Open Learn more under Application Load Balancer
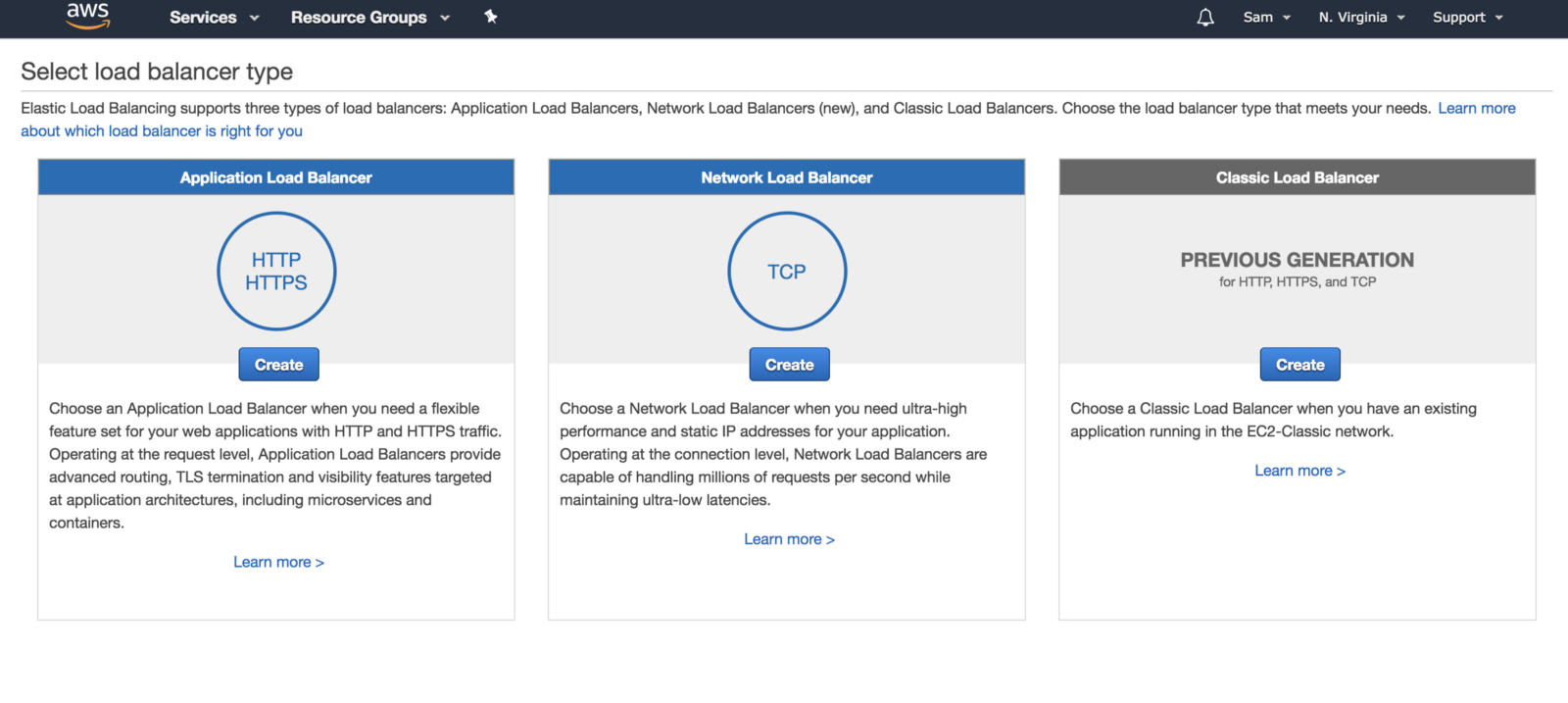The image size is (1568, 703). click(278, 562)
